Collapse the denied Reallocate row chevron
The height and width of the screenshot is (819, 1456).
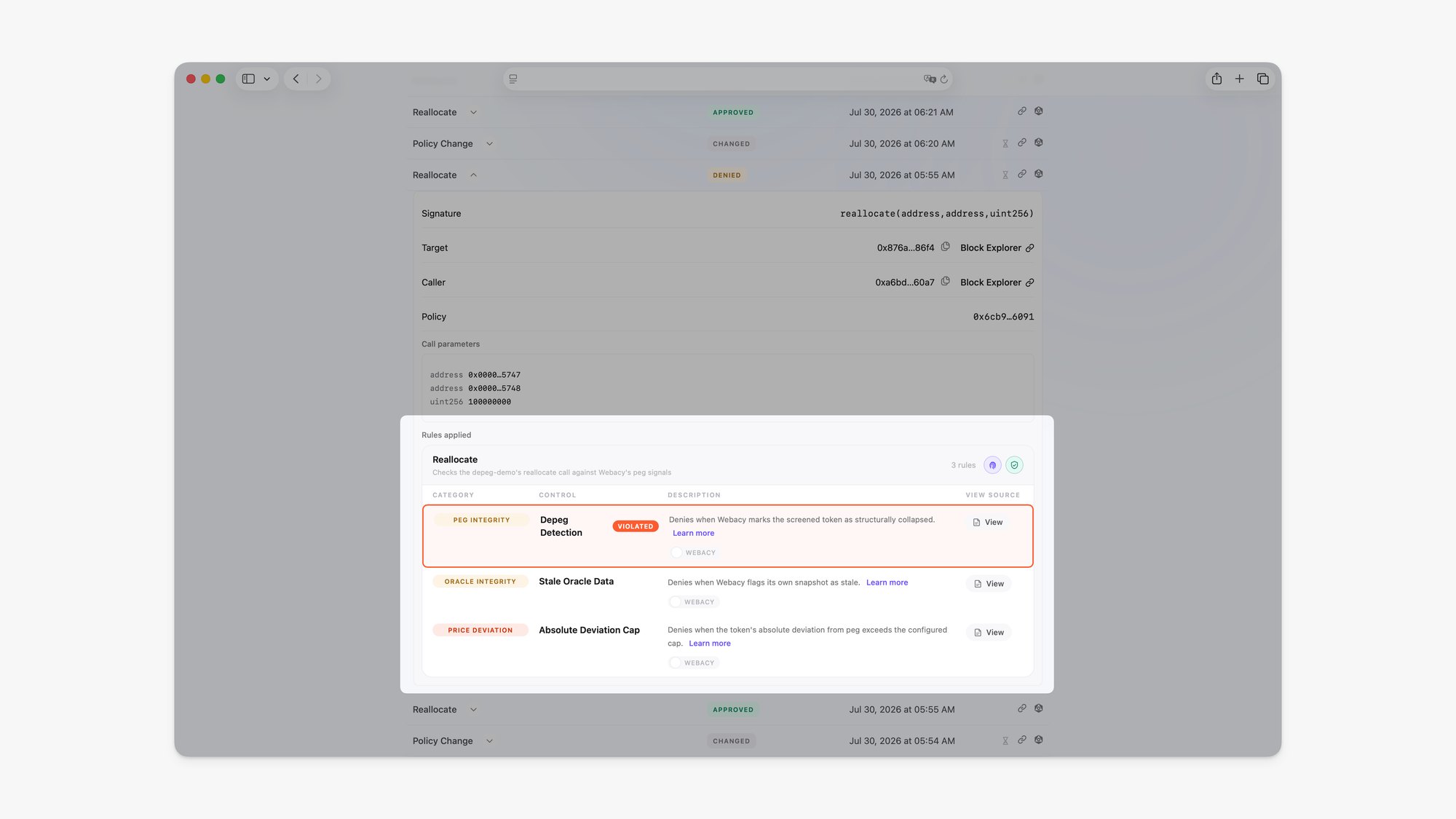(473, 175)
